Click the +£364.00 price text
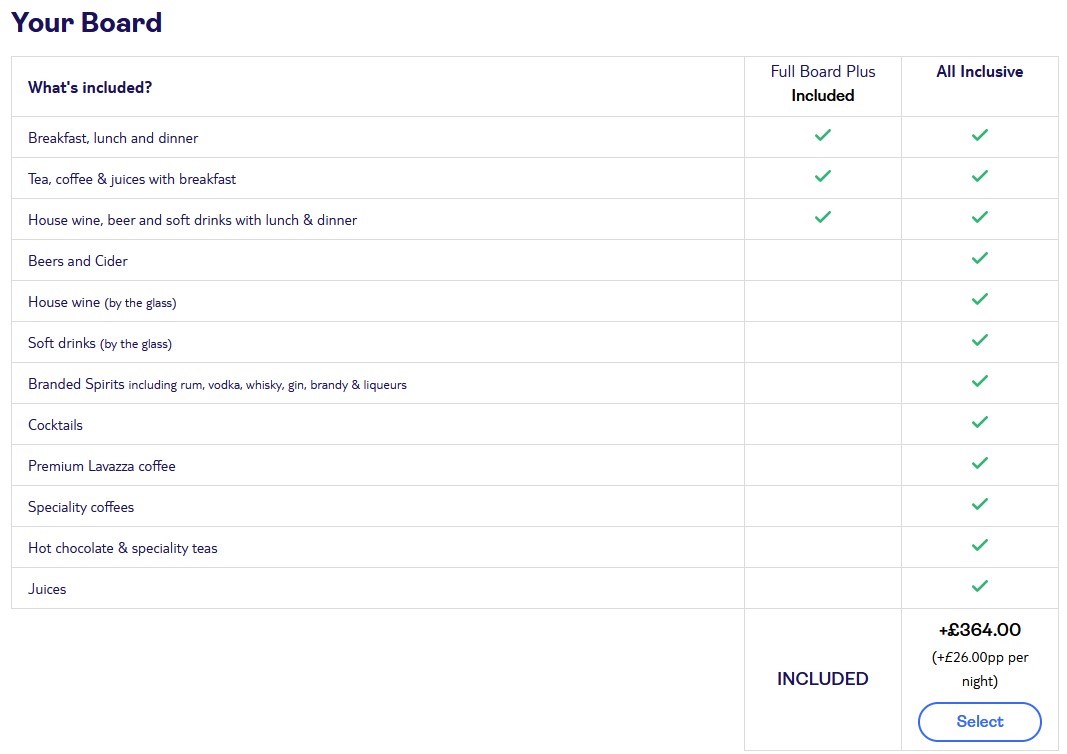Screen dimensions: 1067x754 pyautogui.click(x=979, y=630)
